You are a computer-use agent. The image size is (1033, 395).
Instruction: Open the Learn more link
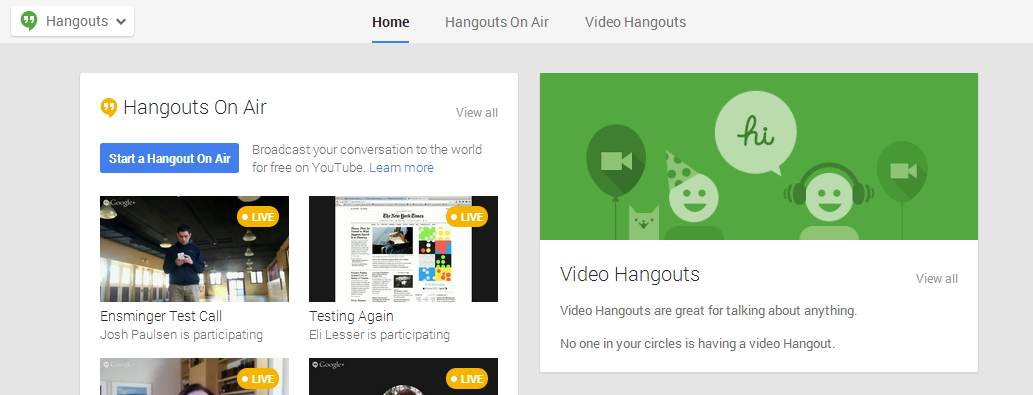tap(401, 168)
